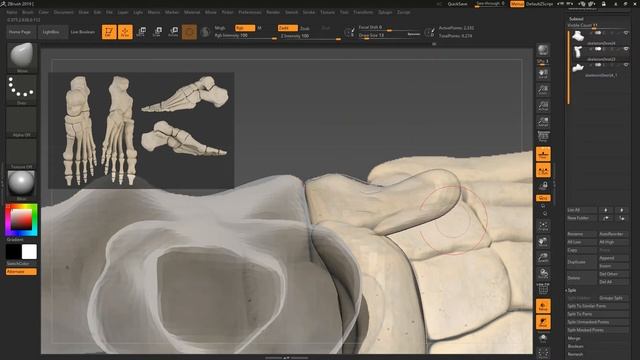Select the Move transform tool on top shelf

tap(141, 32)
